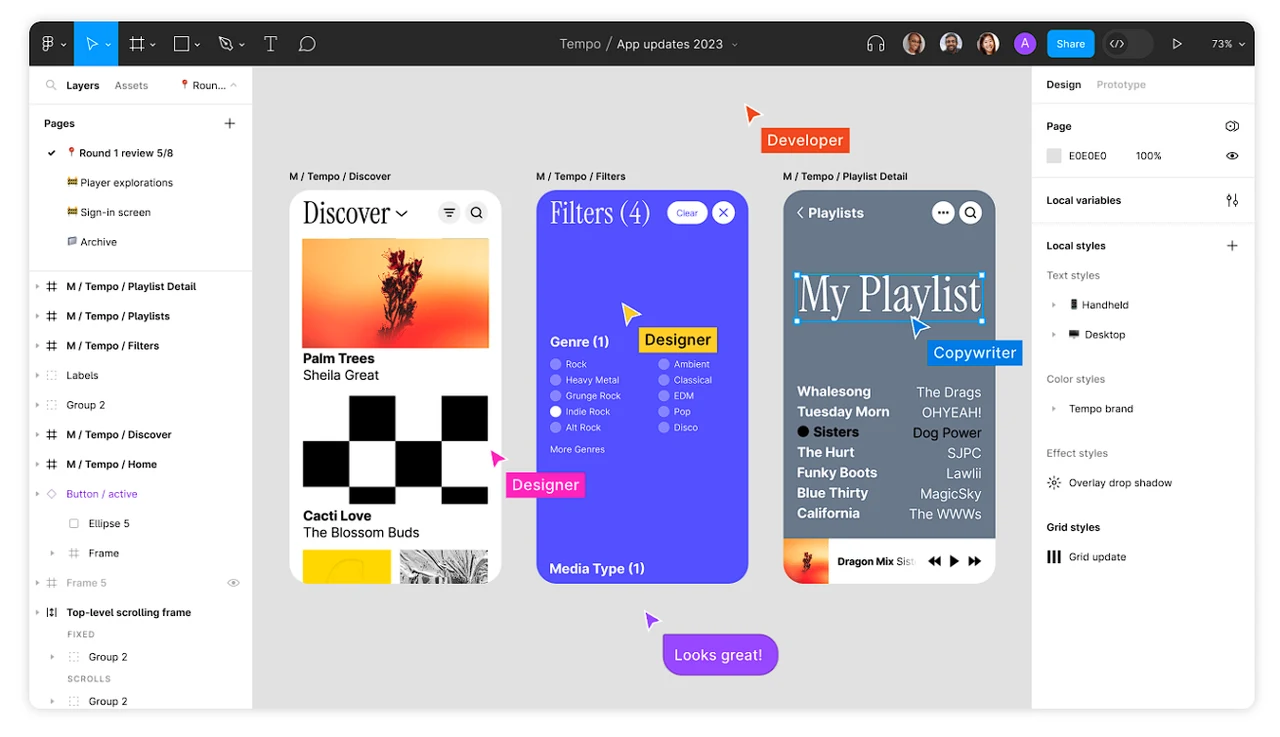Select the Button / active layer
1280x737 pixels.
point(102,494)
